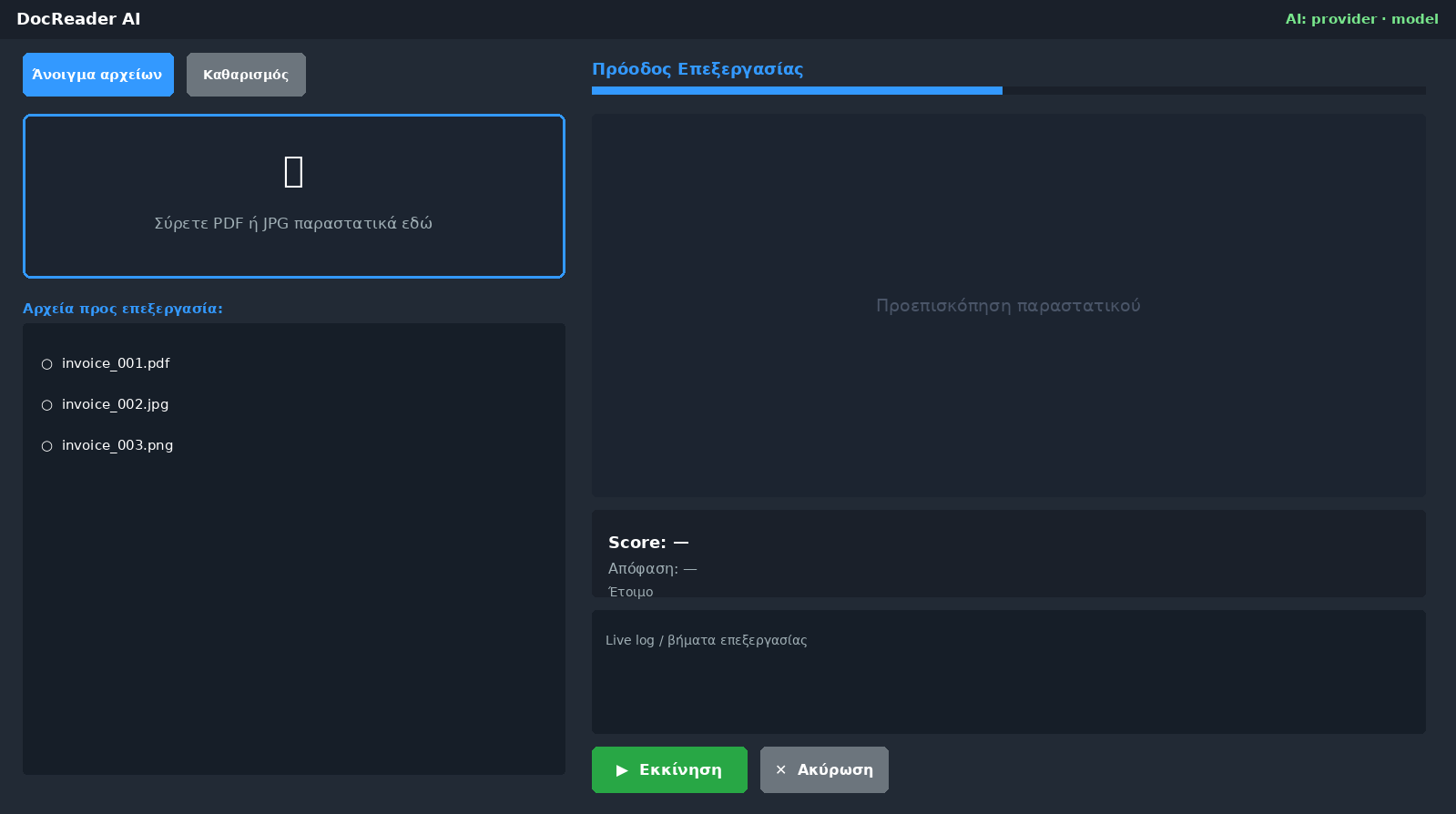Open files with Άνοιγμα αρχείων button
Image resolution: width=1456 pixels, height=814 pixels.
[98, 75]
